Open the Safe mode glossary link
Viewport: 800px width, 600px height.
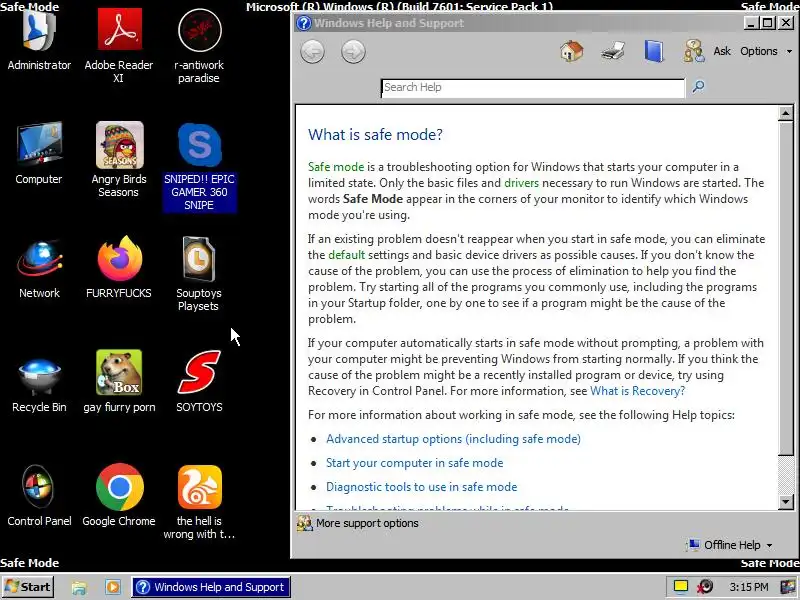(x=336, y=167)
